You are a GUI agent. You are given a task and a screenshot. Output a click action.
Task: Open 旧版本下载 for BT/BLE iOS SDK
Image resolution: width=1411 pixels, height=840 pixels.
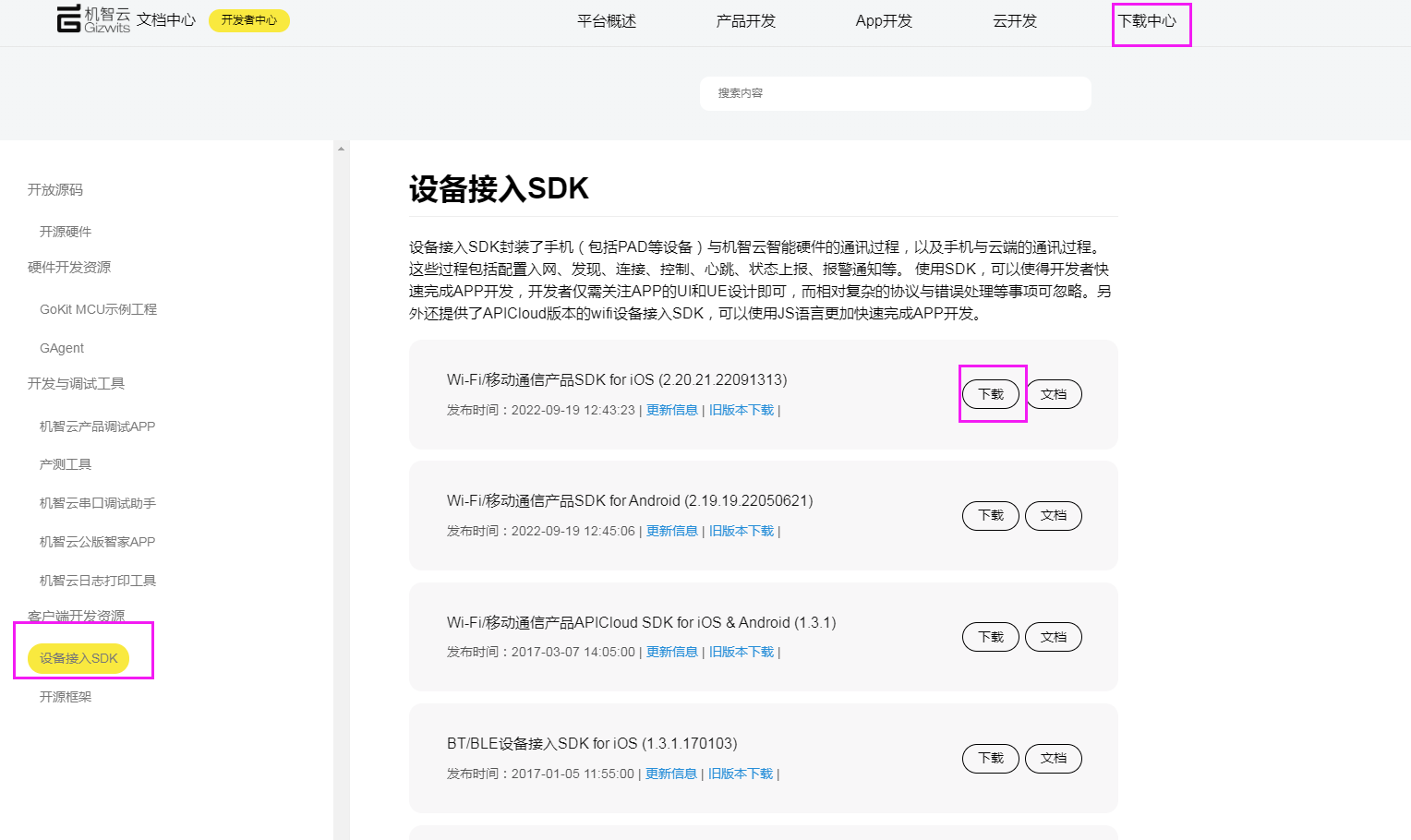[741, 774]
